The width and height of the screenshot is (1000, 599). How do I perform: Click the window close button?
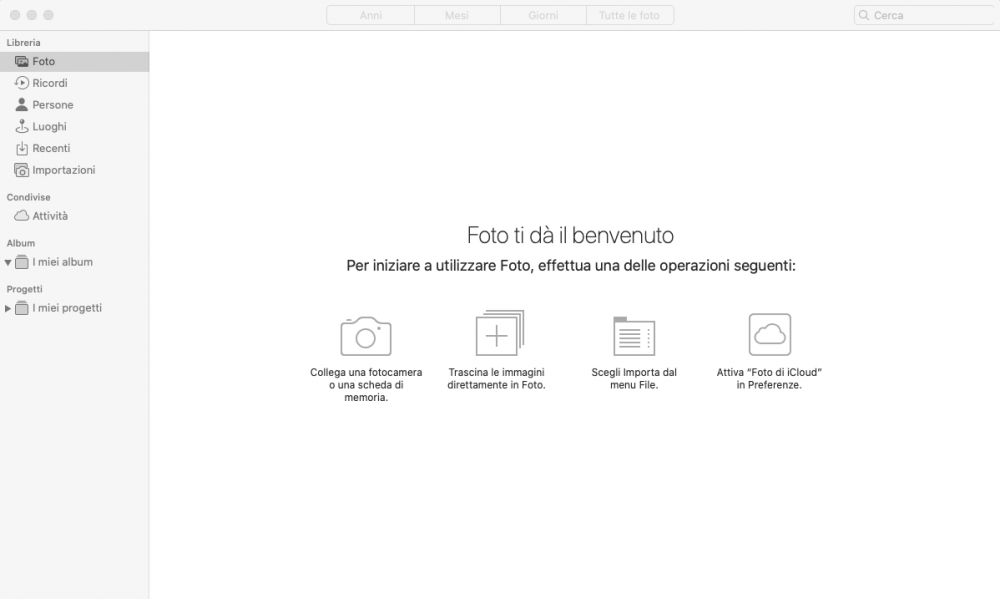tap(15, 15)
